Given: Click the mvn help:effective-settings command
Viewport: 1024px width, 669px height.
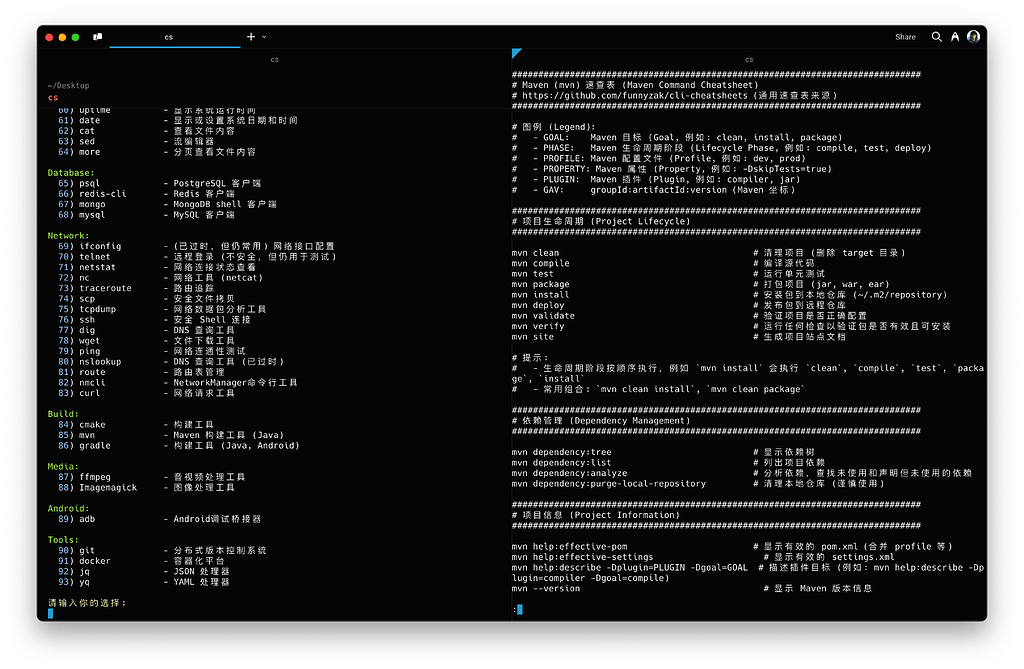Looking at the screenshot, I should coord(583,557).
